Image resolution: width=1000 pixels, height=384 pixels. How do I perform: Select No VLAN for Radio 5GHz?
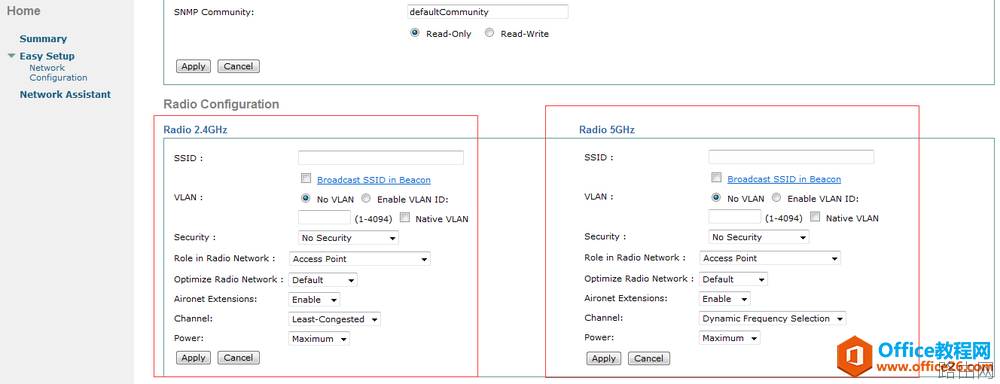click(716, 198)
